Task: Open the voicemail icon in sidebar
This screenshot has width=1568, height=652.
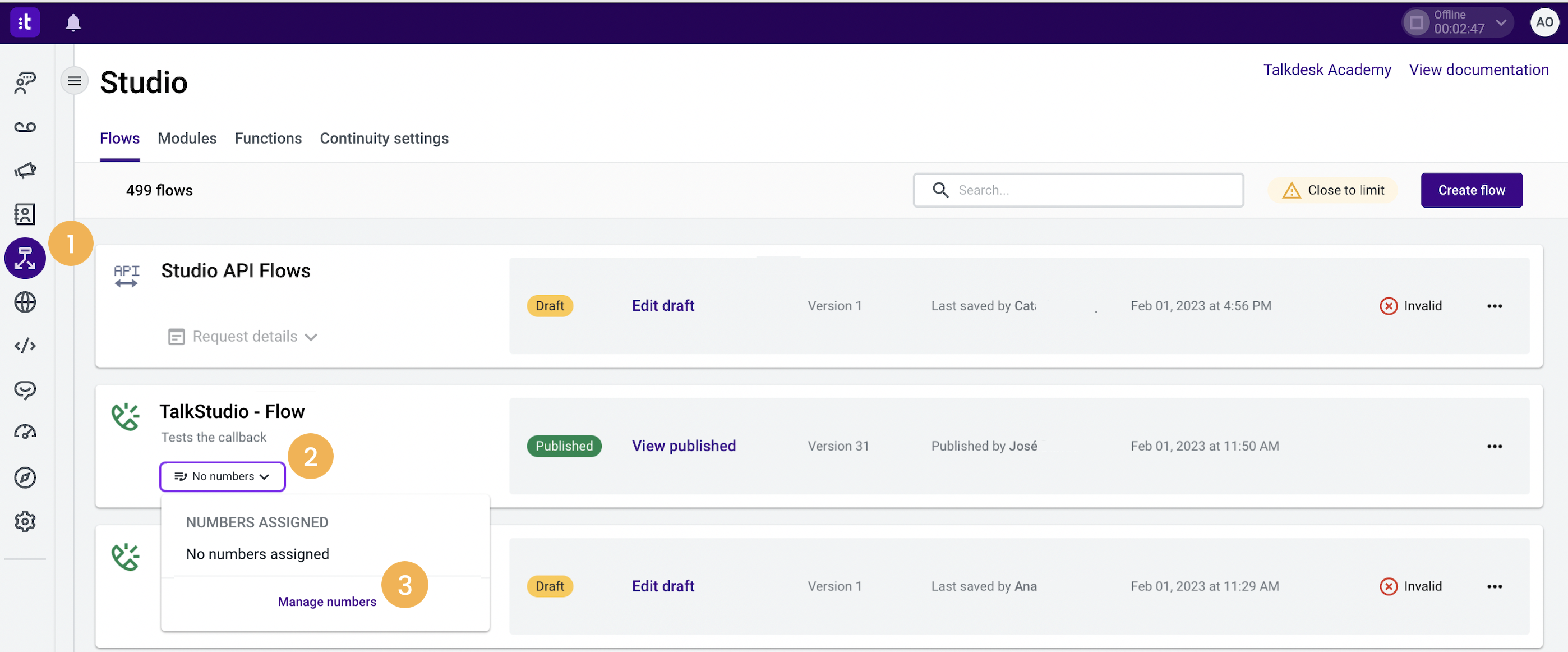Action: pos(25,127)
